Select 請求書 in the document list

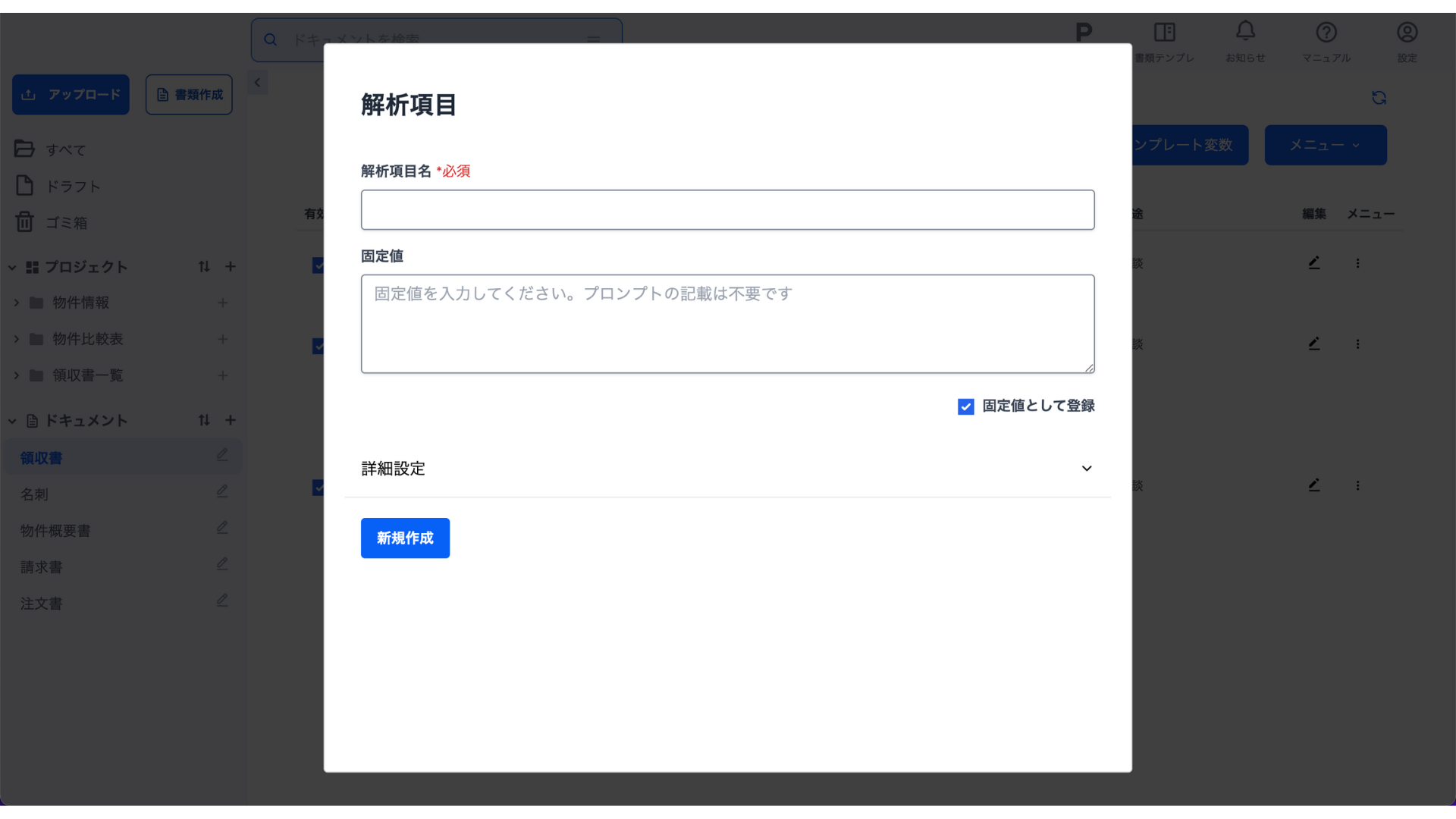point(42,567)
